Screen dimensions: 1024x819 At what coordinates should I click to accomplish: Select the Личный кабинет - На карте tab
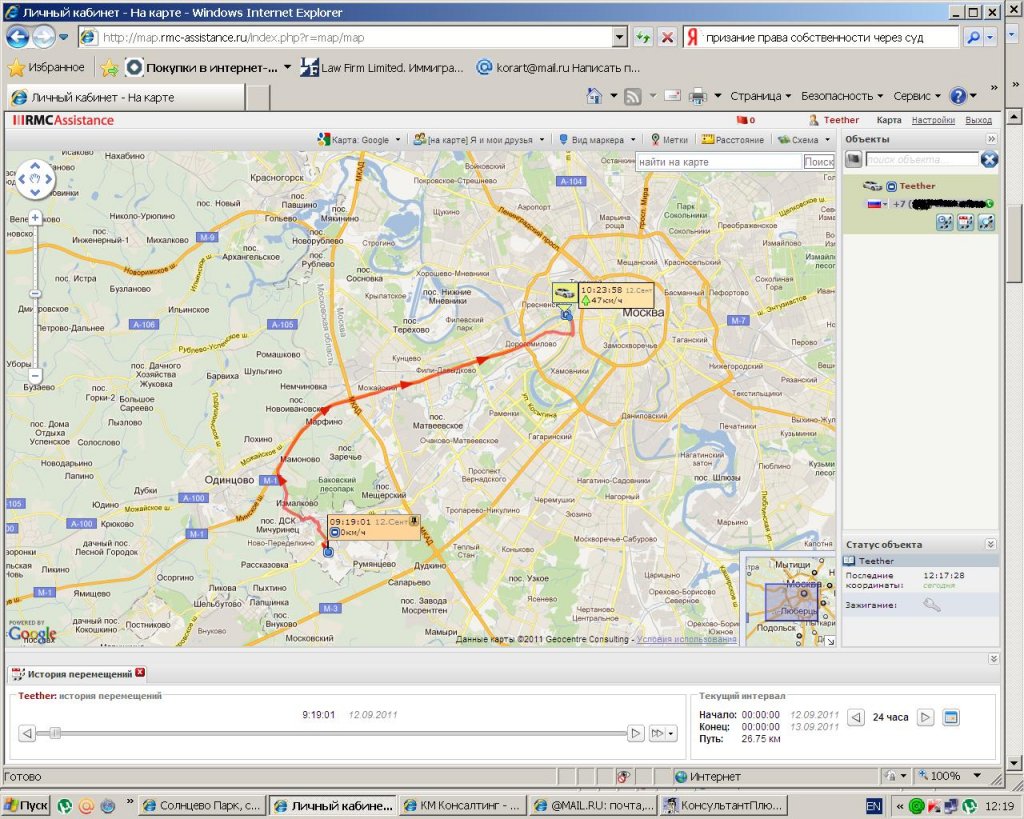pos(127,98)
